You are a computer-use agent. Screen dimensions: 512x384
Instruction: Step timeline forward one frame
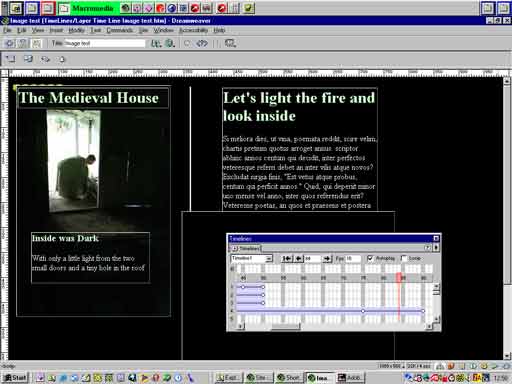coord(327,258)
